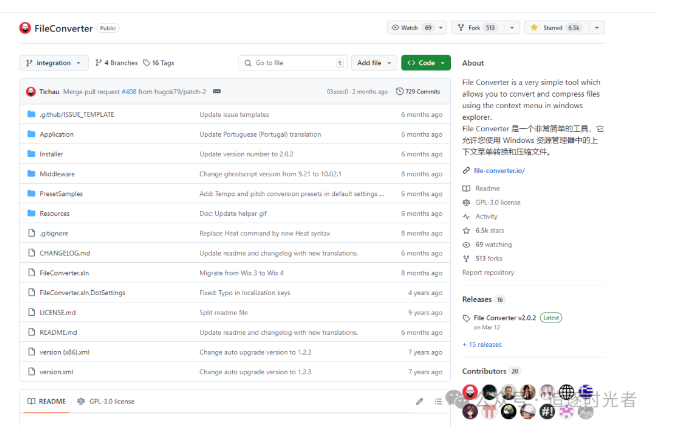Click the version (x86).xml file icon
The image size is (675, 440).
[x=31, y=352]
